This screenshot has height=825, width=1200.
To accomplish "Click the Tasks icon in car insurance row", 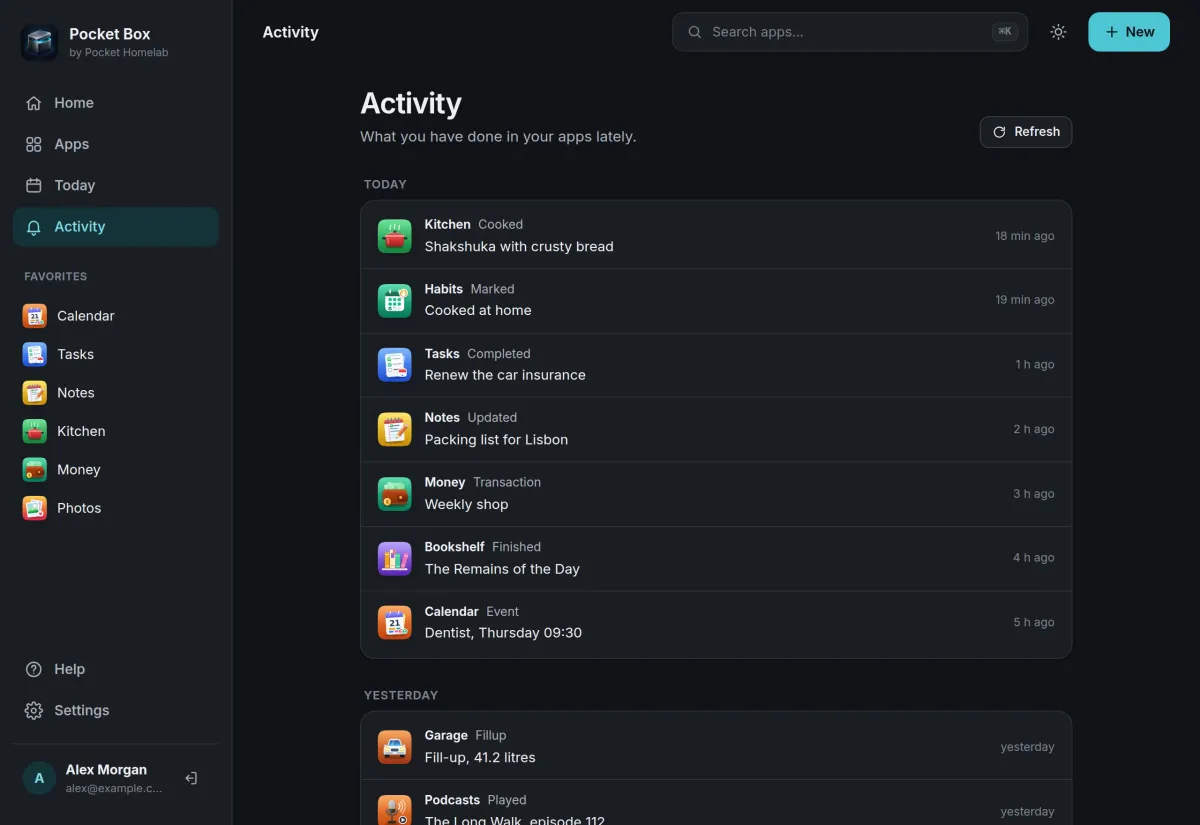I will (394, 365).
